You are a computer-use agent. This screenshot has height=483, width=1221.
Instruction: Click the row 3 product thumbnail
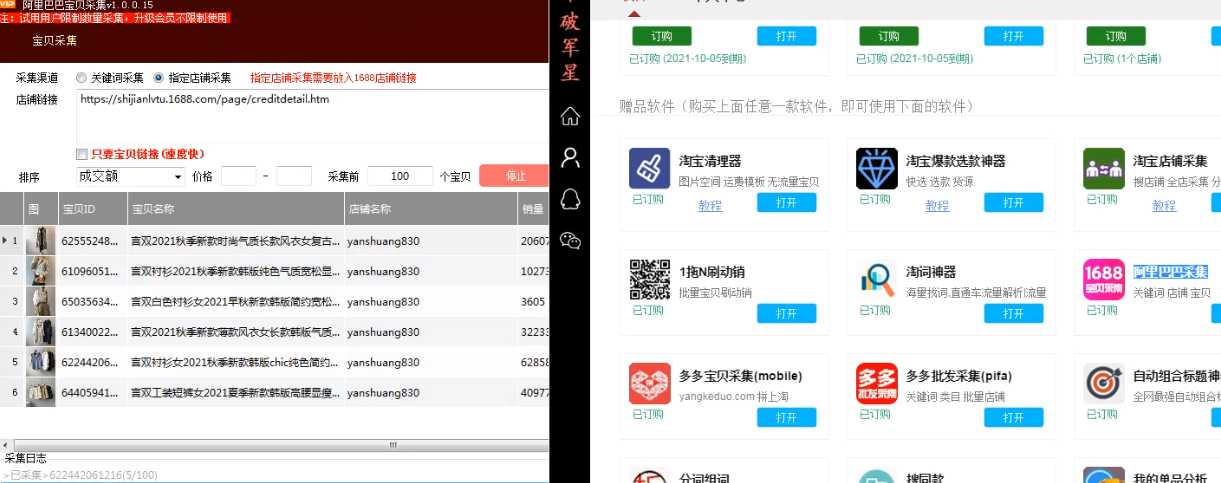(40, 301)
